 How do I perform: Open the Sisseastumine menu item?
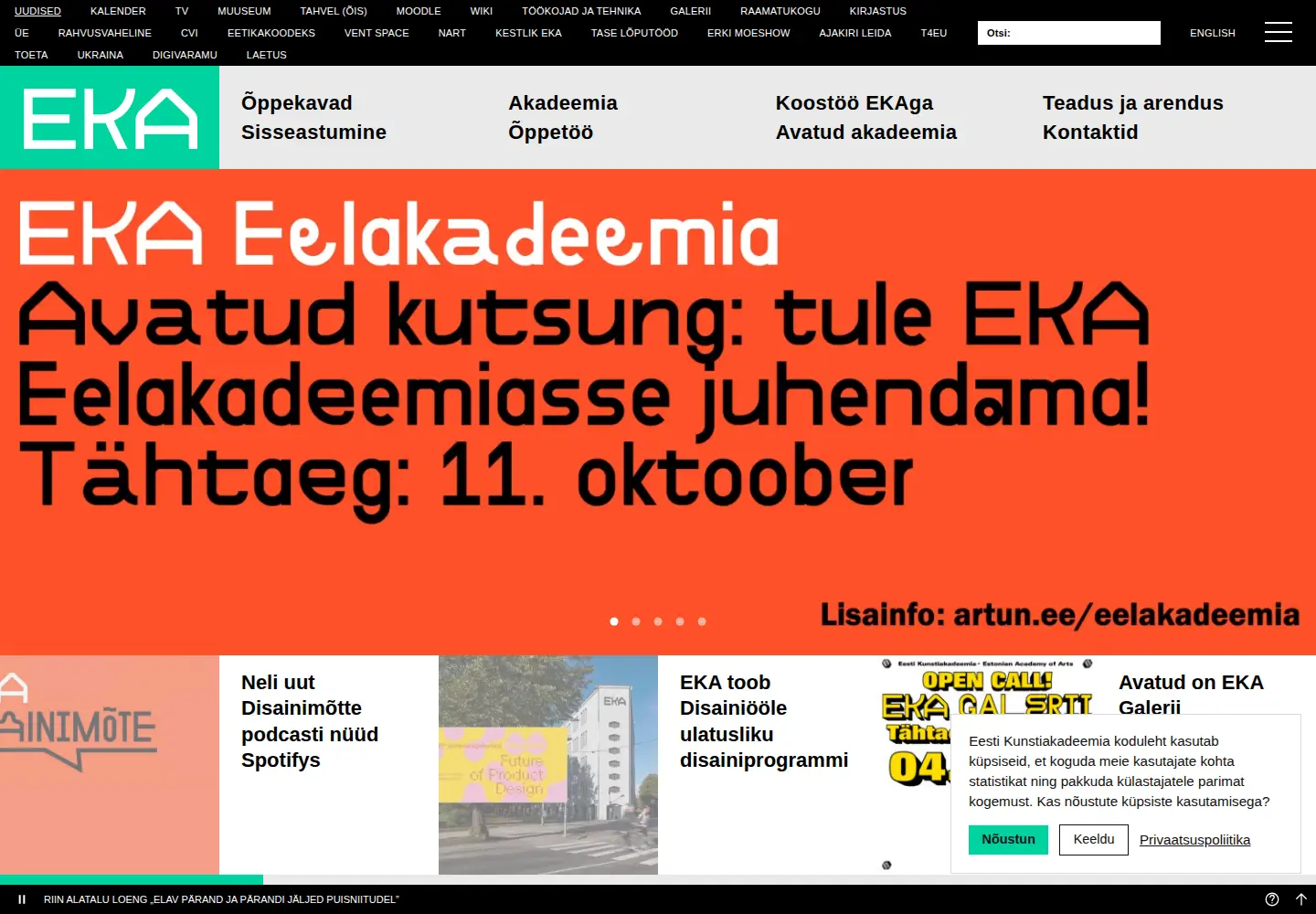(x=313, y=133)
